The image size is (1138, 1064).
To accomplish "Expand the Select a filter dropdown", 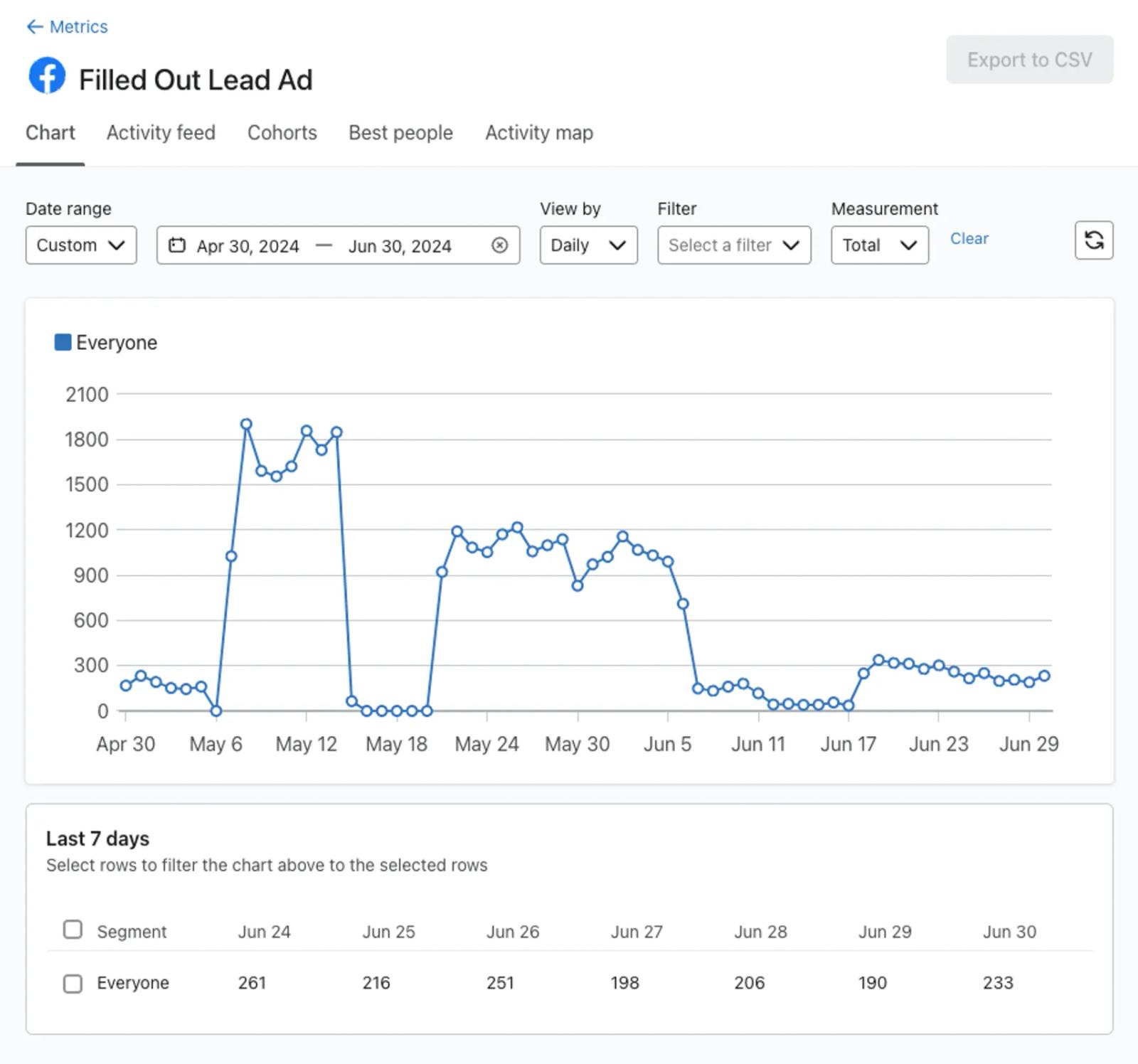I will (x=734, y=245).
